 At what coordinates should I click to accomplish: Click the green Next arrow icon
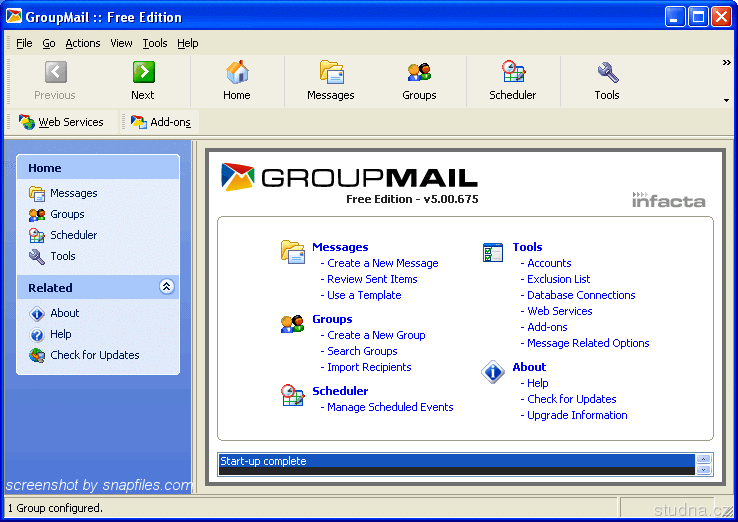(x=144, y=72)
